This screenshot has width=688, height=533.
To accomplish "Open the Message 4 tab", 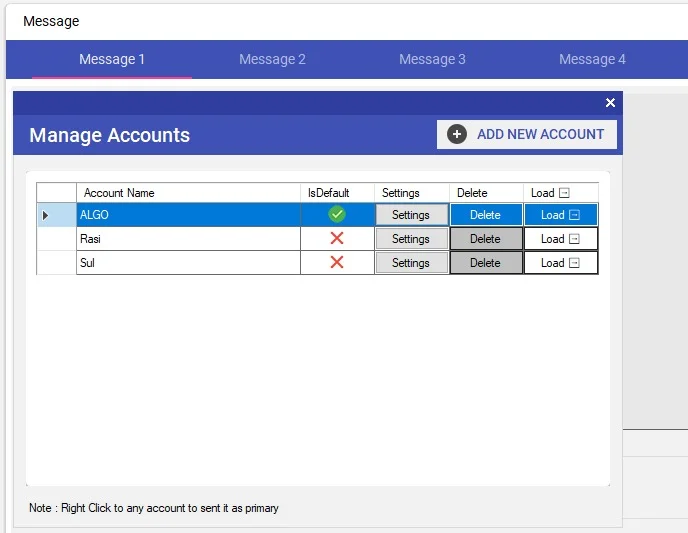I will click(x=592, y=59).
